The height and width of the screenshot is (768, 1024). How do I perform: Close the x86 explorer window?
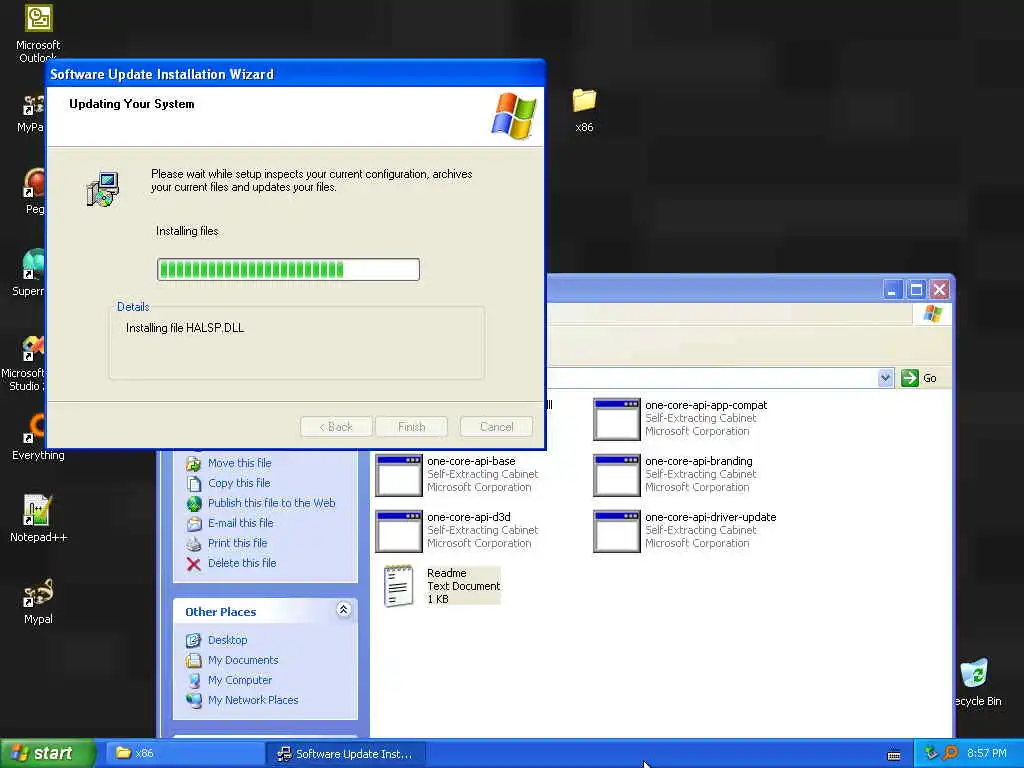click(x=940, y=289)
